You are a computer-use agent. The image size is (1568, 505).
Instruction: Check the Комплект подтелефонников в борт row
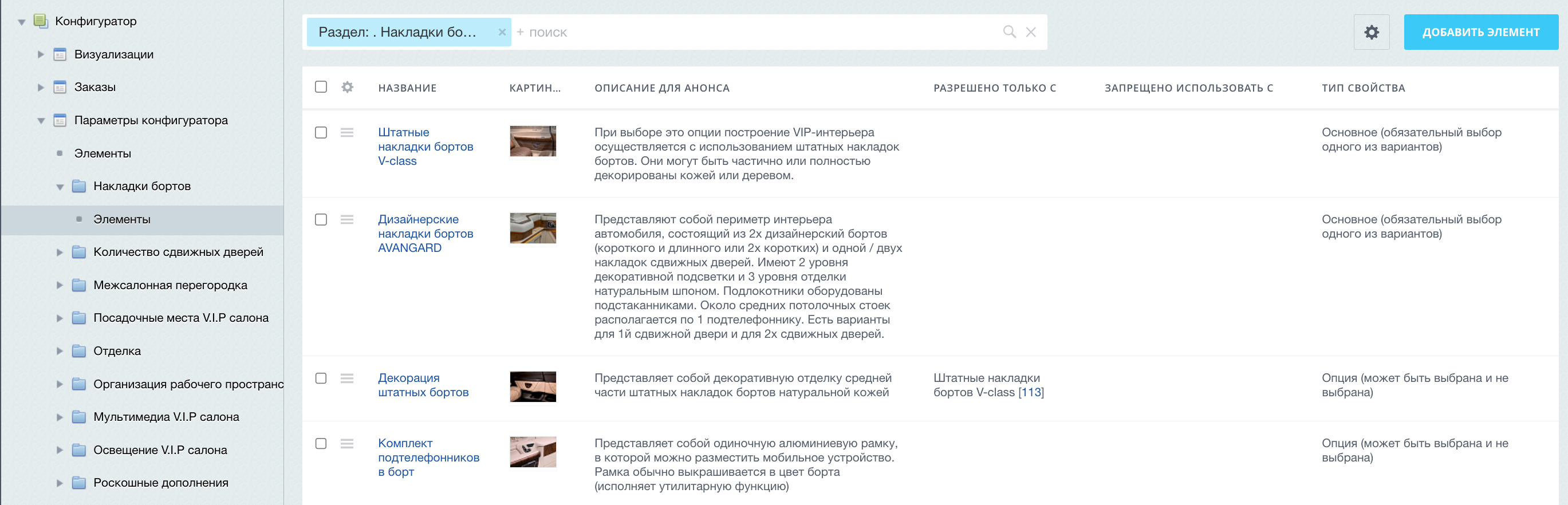tap(321, 444)
